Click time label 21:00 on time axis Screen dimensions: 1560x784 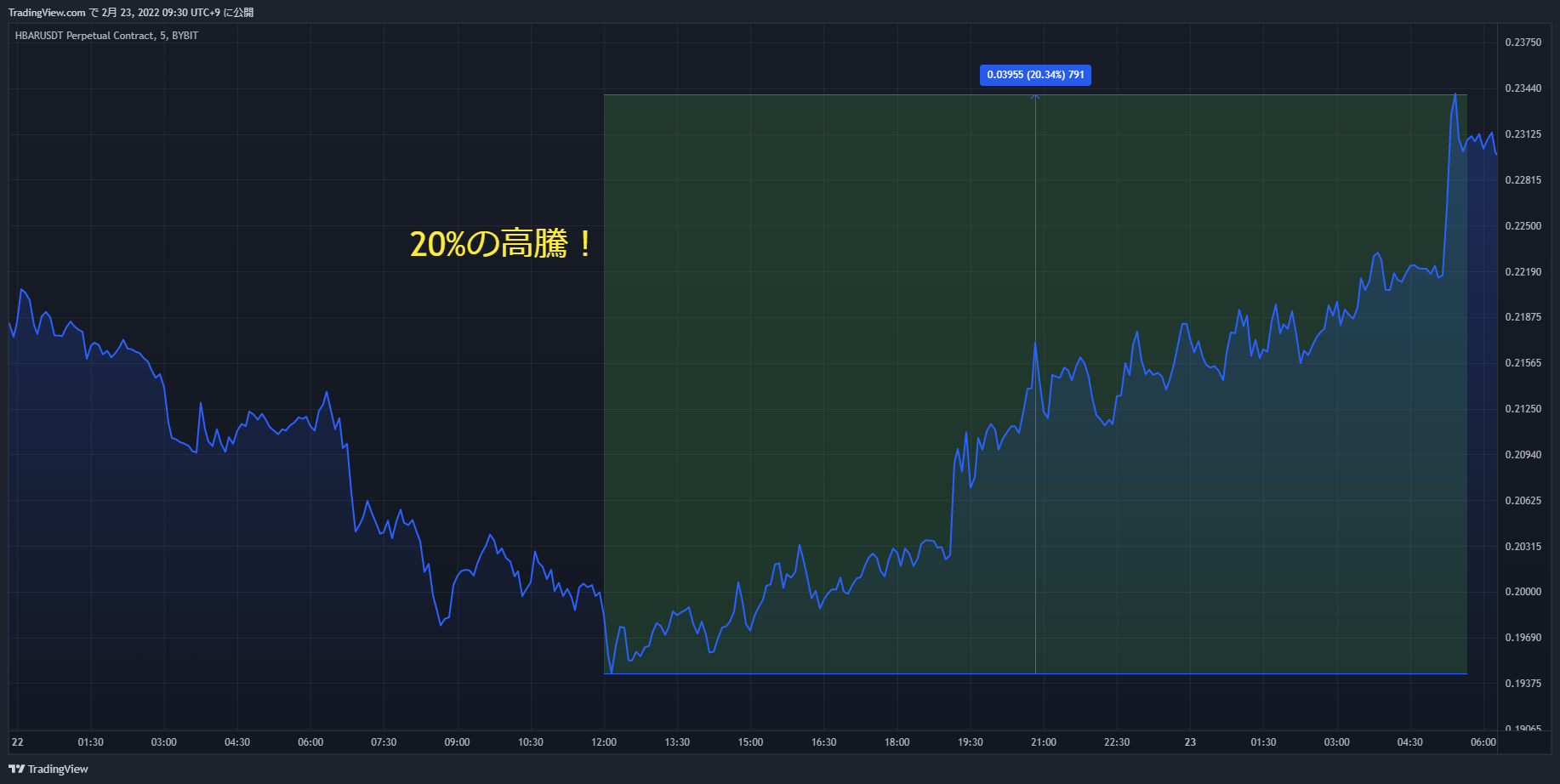[x=1044, y=742]
